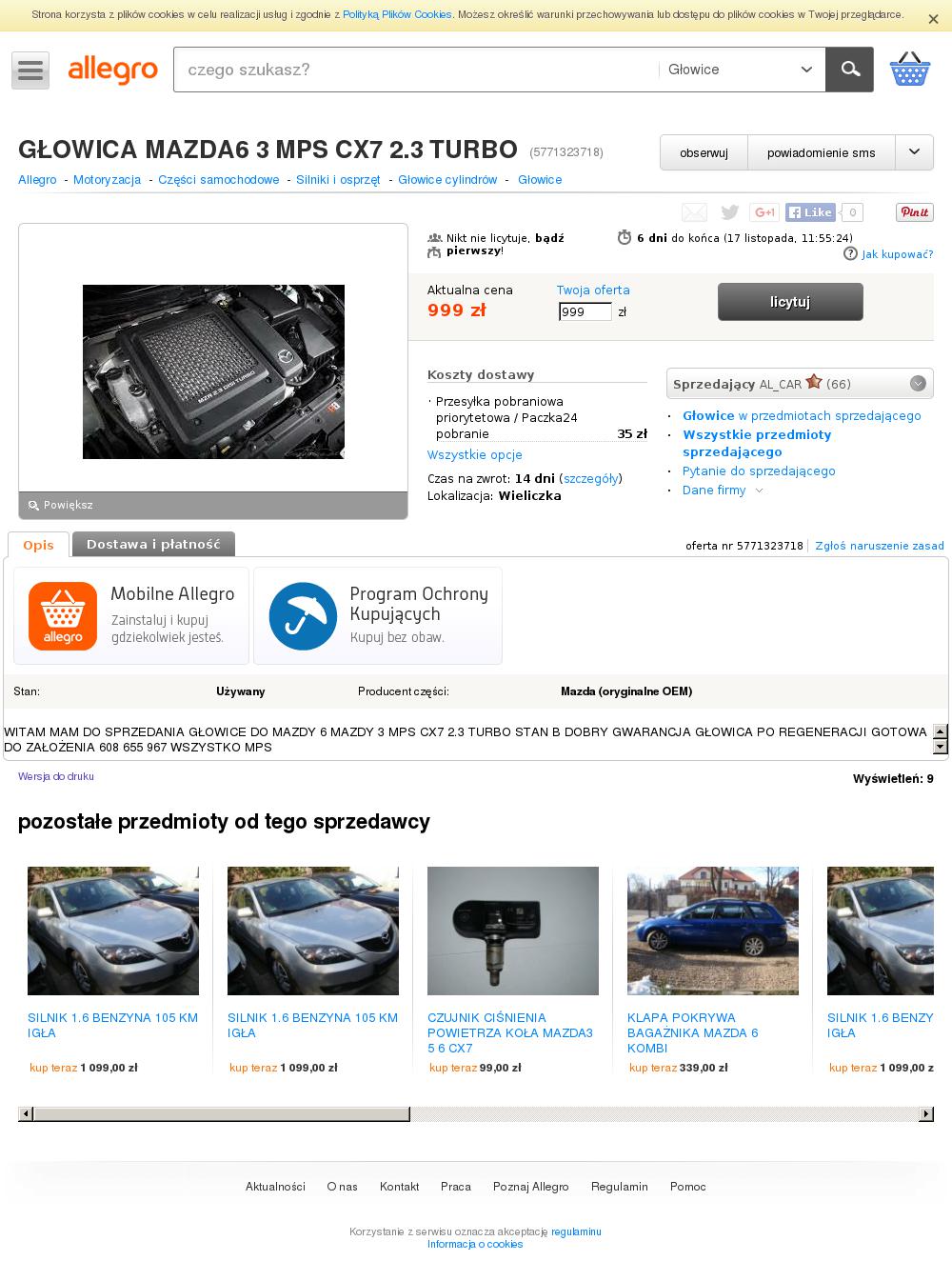Click the Pinterest Pin it button
952x1261 pixels.
point(914,212)
